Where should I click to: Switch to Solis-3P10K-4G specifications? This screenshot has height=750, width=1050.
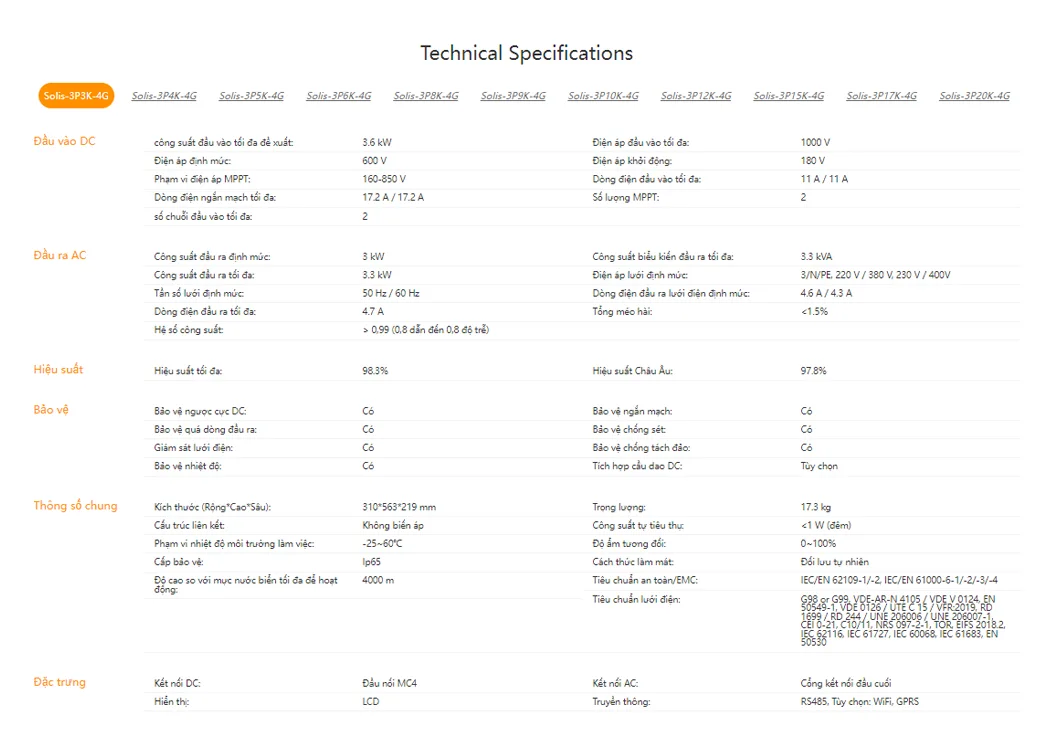click(x=603, y=96)
